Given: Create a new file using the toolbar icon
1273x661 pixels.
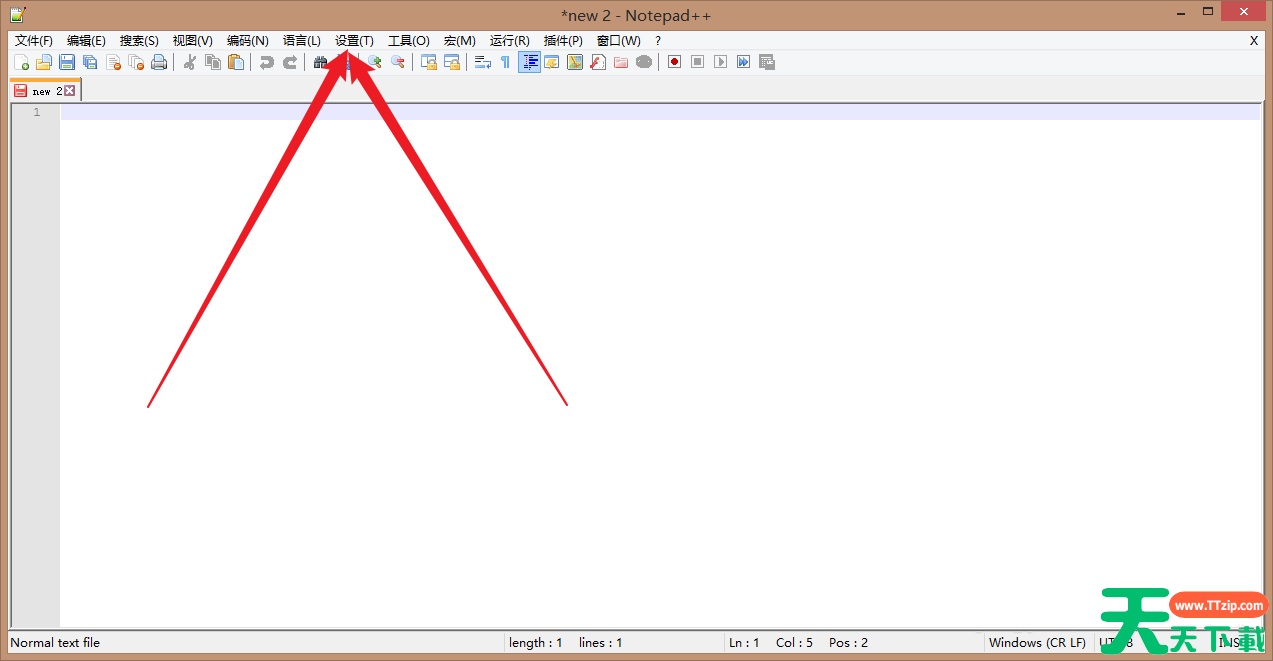Looking at the screenshot, I should pos(23,62).
